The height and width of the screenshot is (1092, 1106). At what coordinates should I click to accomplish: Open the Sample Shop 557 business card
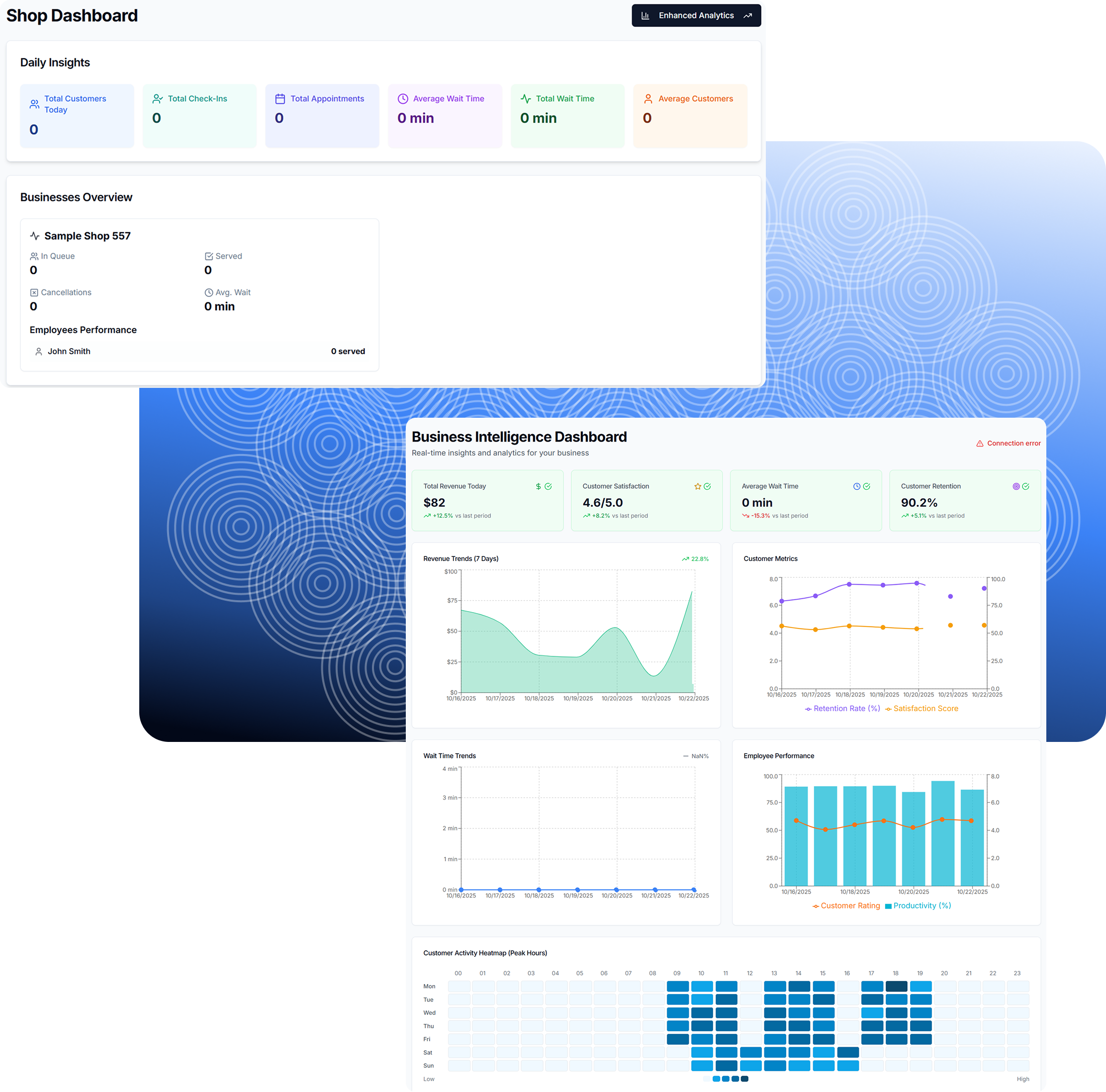coord(199,295)
